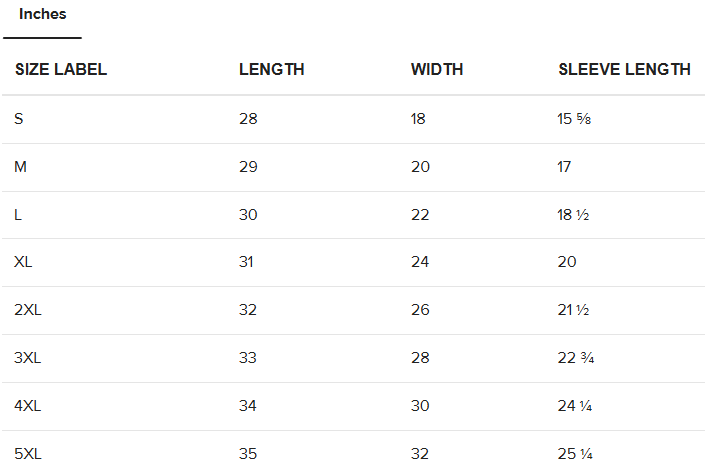Screen dimensions: 705x471
Task: Select the 2XL size row label
Action: point(28,310)
